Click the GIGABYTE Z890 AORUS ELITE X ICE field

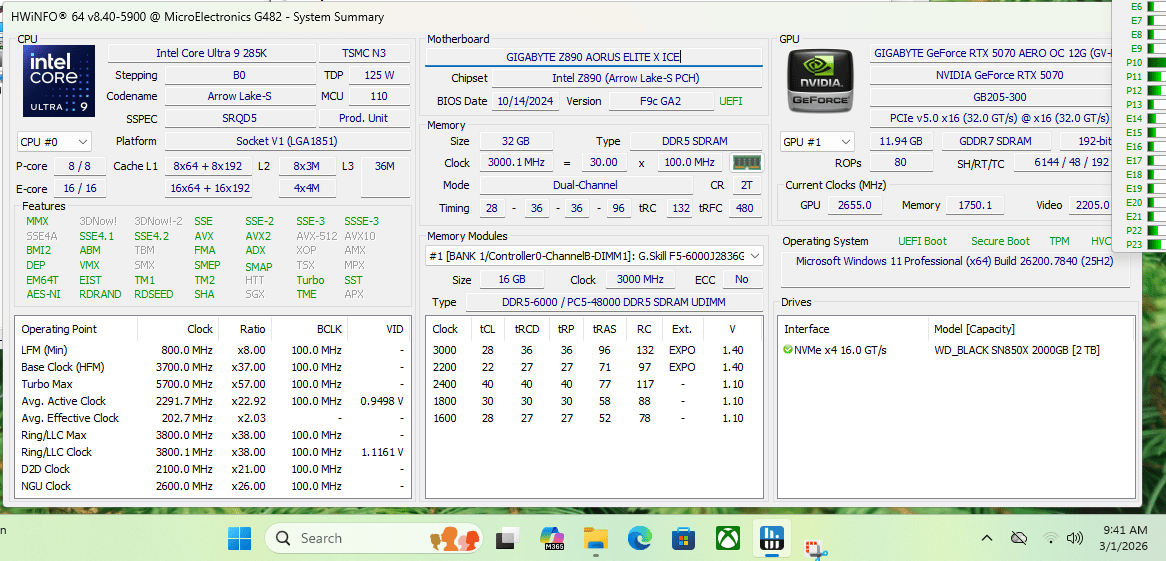tap(593, 57)
